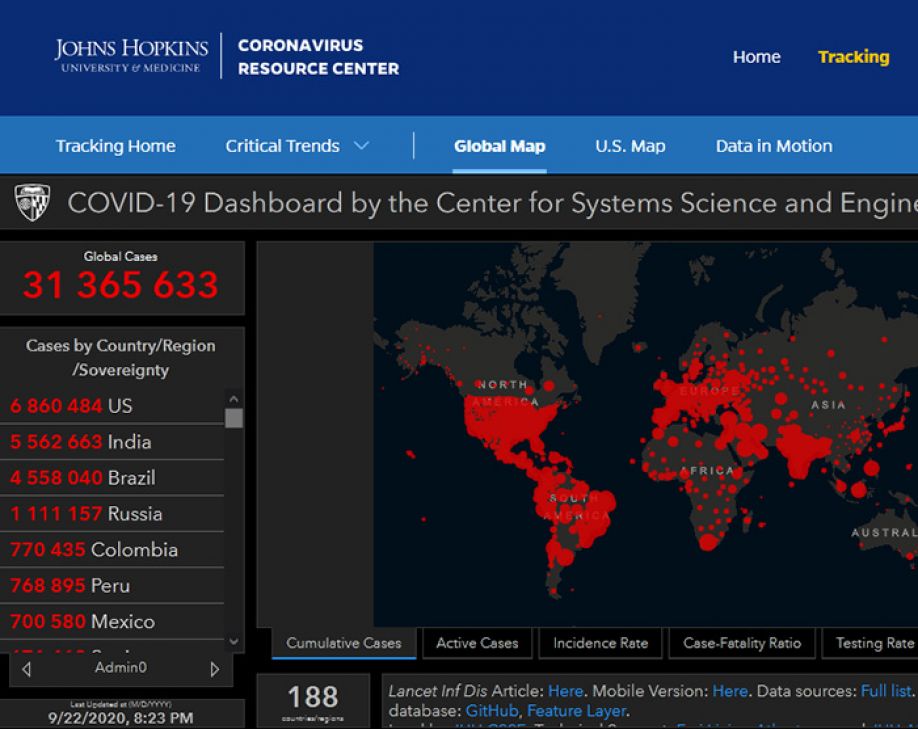Click the Tracking Home link

(115, 146)
